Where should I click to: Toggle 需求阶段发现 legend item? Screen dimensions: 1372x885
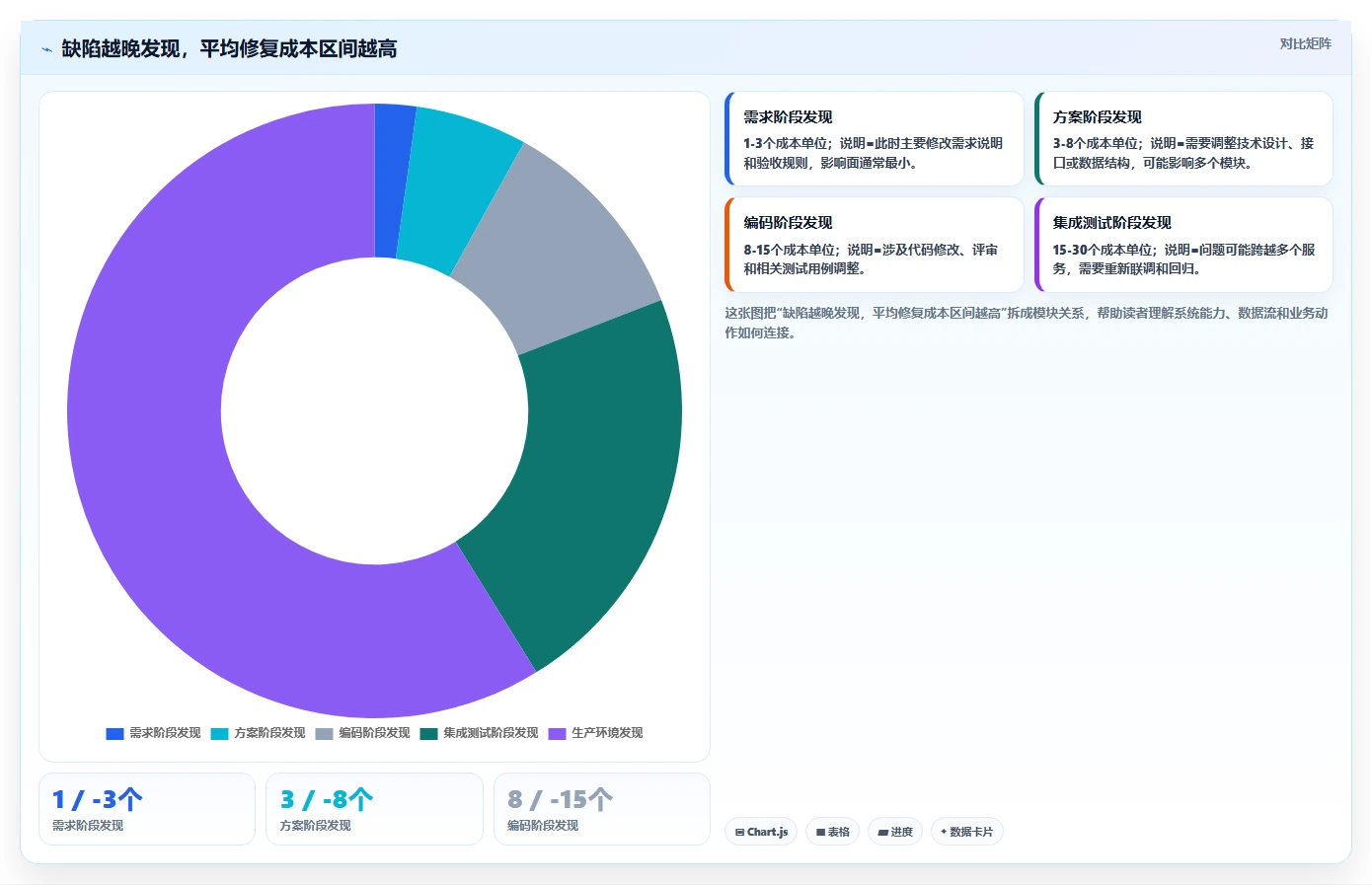pyautogui.click(x=153, y=733)
